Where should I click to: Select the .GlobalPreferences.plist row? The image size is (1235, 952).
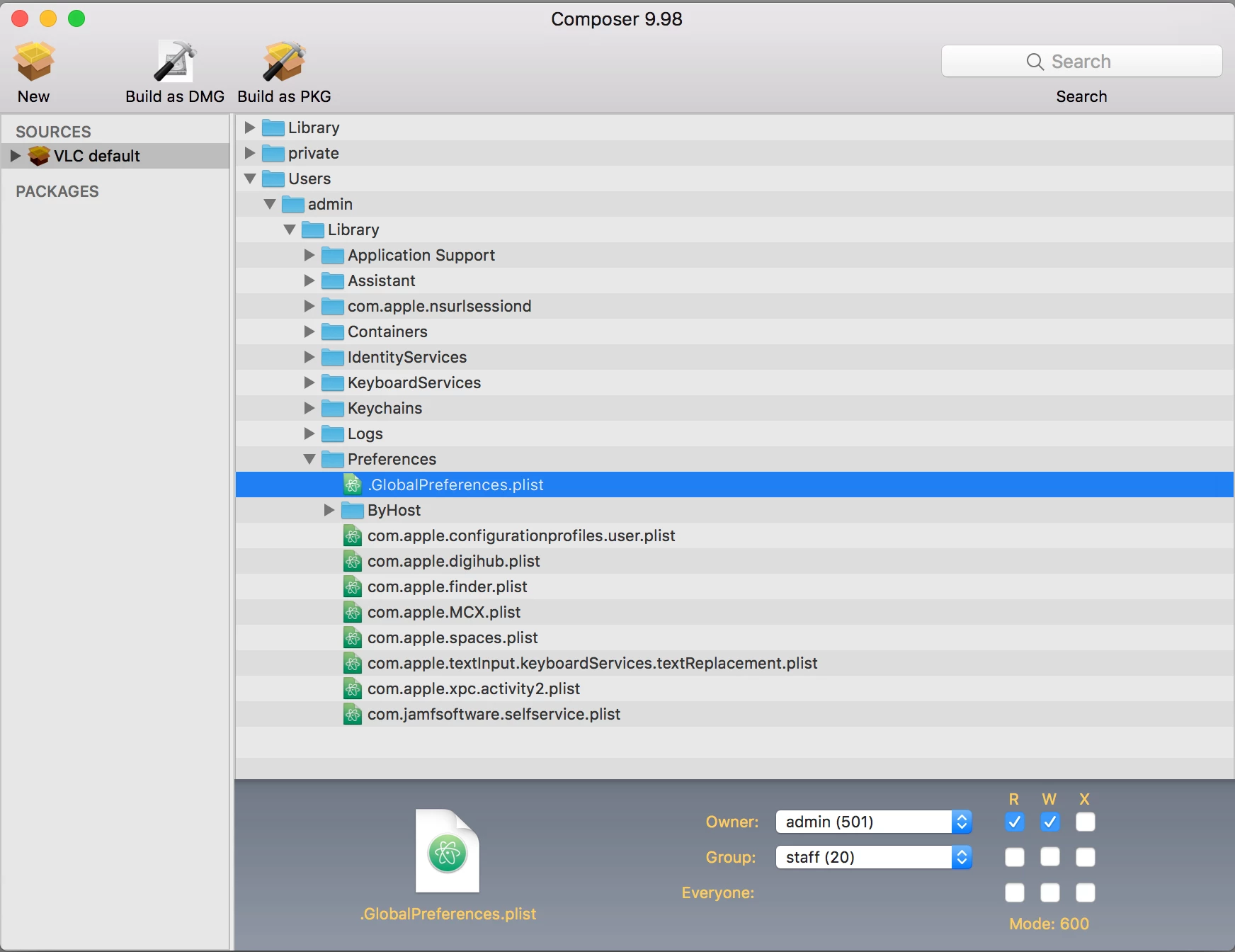(x=734, y=484)
